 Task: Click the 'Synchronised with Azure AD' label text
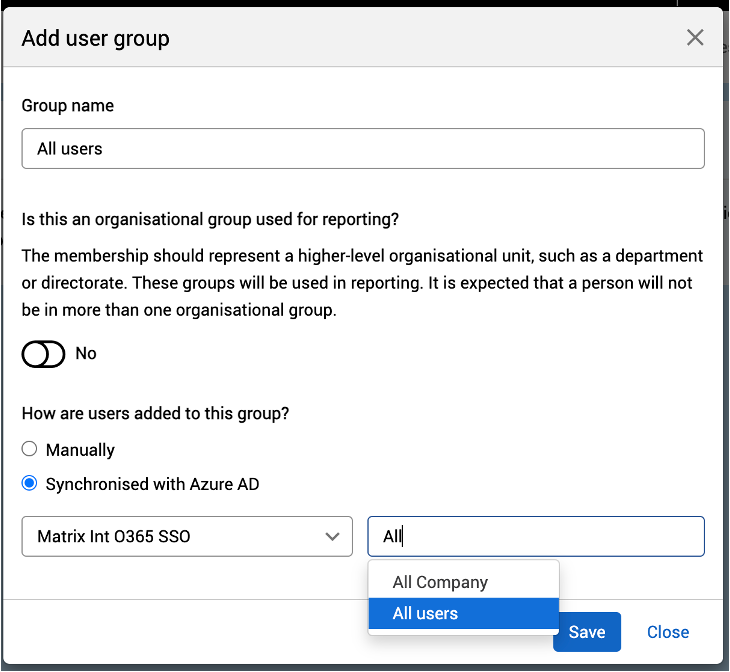point(152,484)
